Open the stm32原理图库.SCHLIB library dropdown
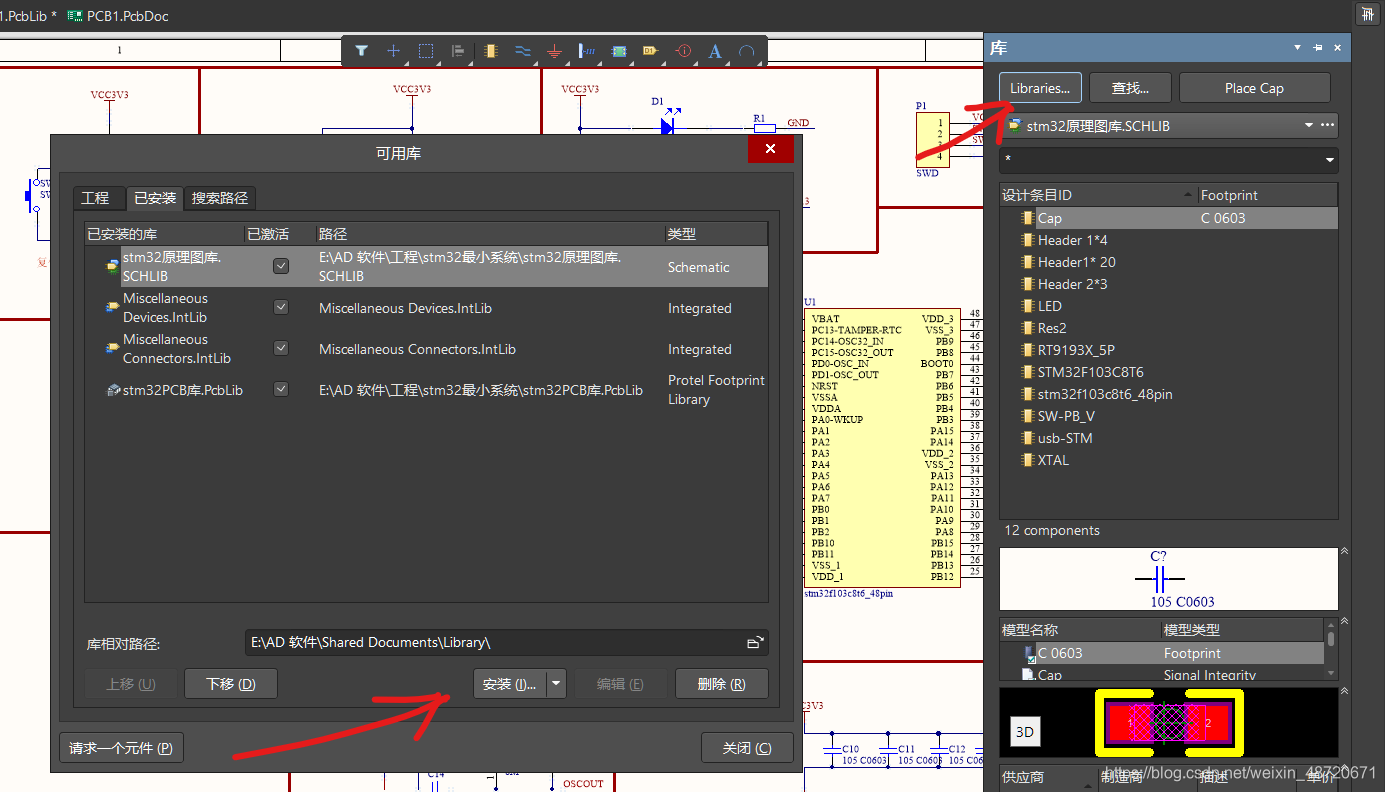The image size is (1385, 792). point(1308,126)
